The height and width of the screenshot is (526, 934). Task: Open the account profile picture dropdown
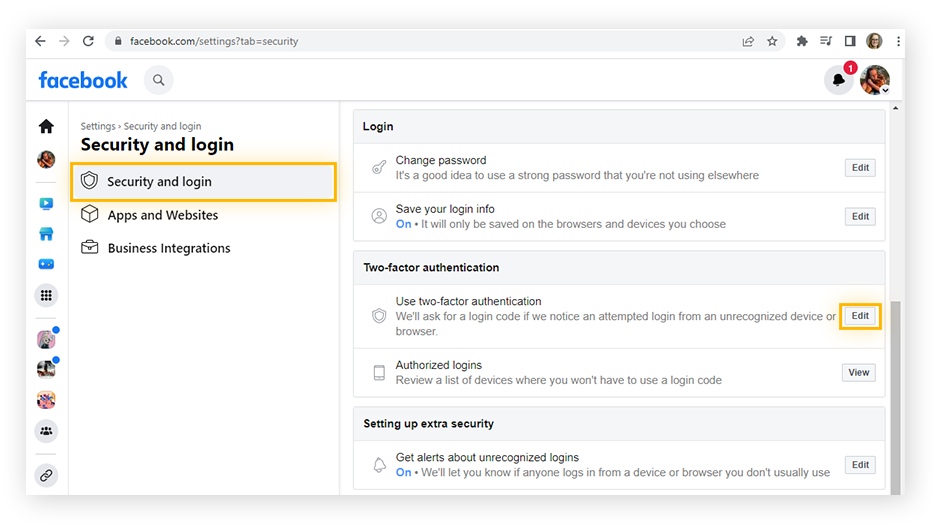tap(875, 80)
